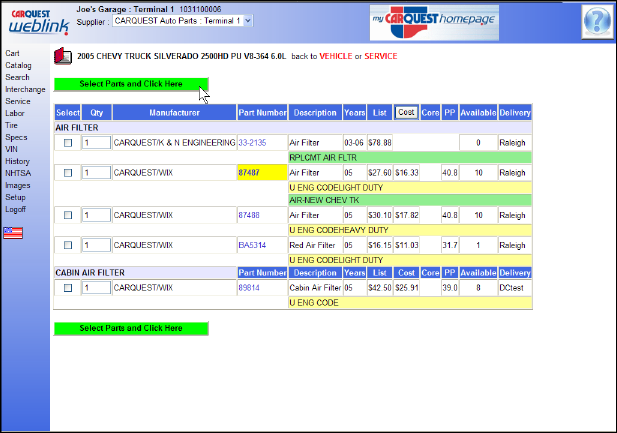Open Tire in the sidebar

(11, 125)
